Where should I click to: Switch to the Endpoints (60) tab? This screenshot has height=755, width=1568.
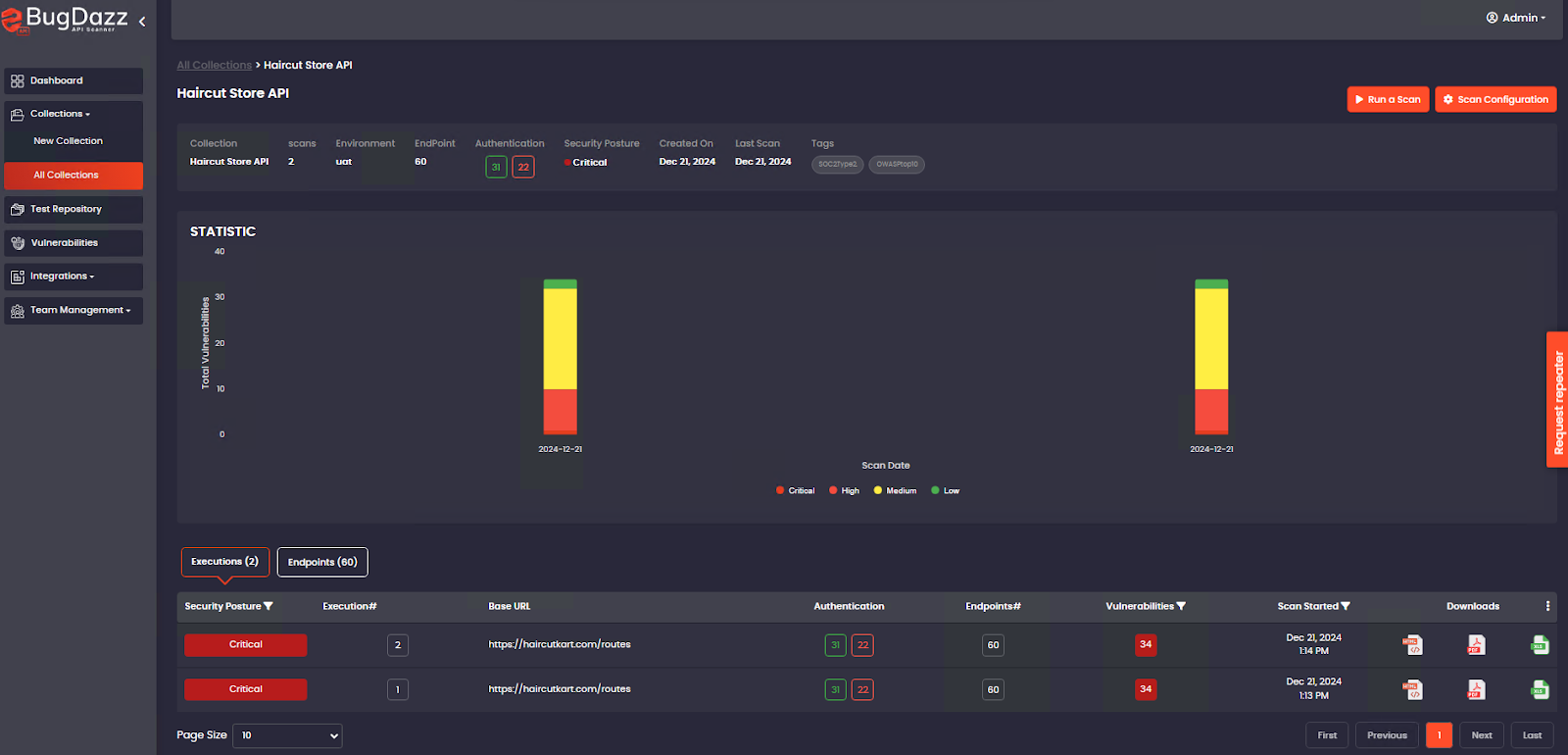click(x=322, y=562)
